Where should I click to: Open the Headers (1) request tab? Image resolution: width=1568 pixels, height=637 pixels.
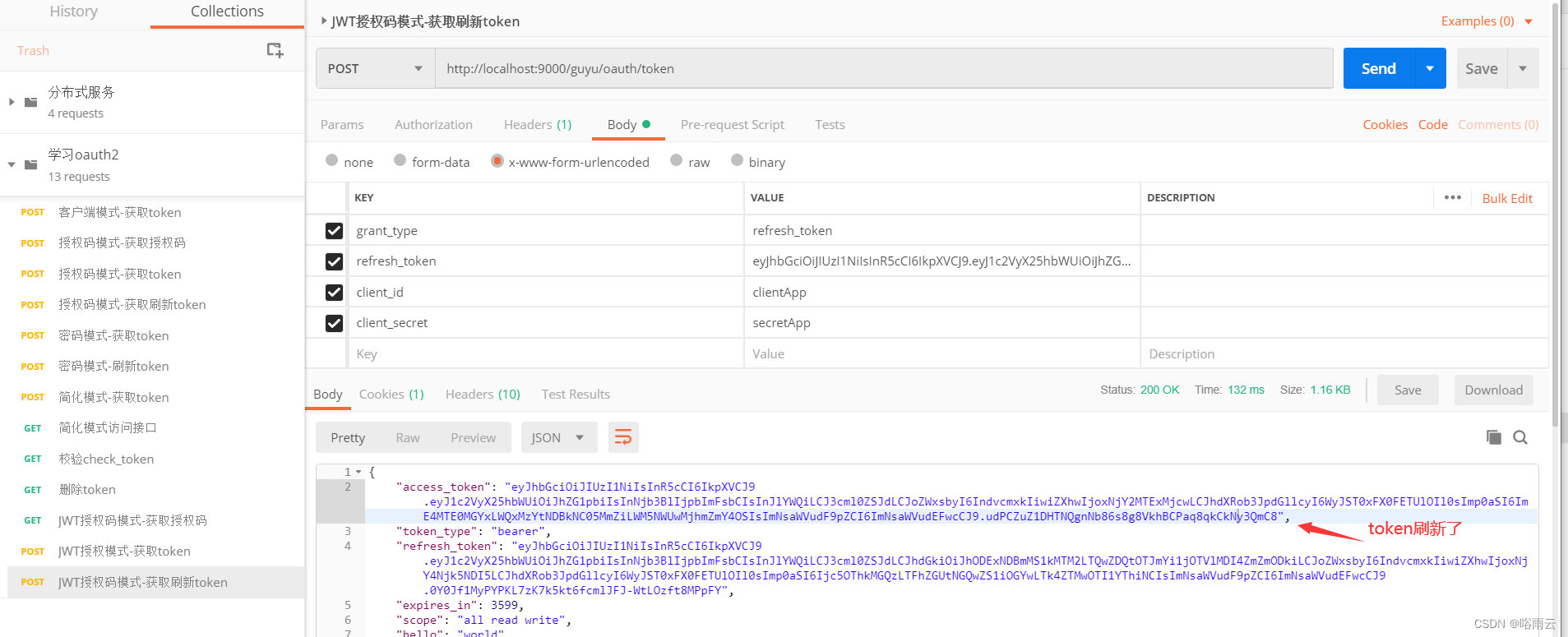[x=538, y=124]
